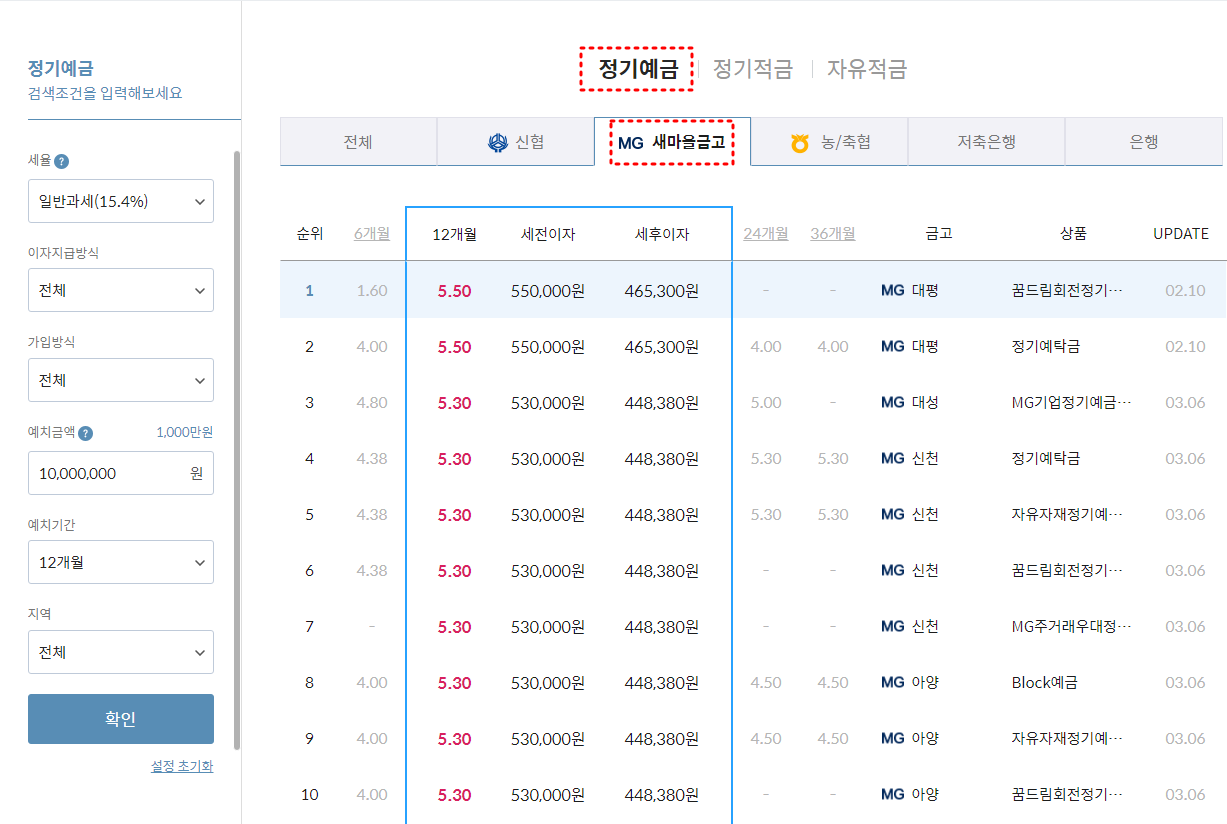Click the MG logo in the 대성 row
The height and width of the screenshot is (824, 1227).
tap(892, 403)
